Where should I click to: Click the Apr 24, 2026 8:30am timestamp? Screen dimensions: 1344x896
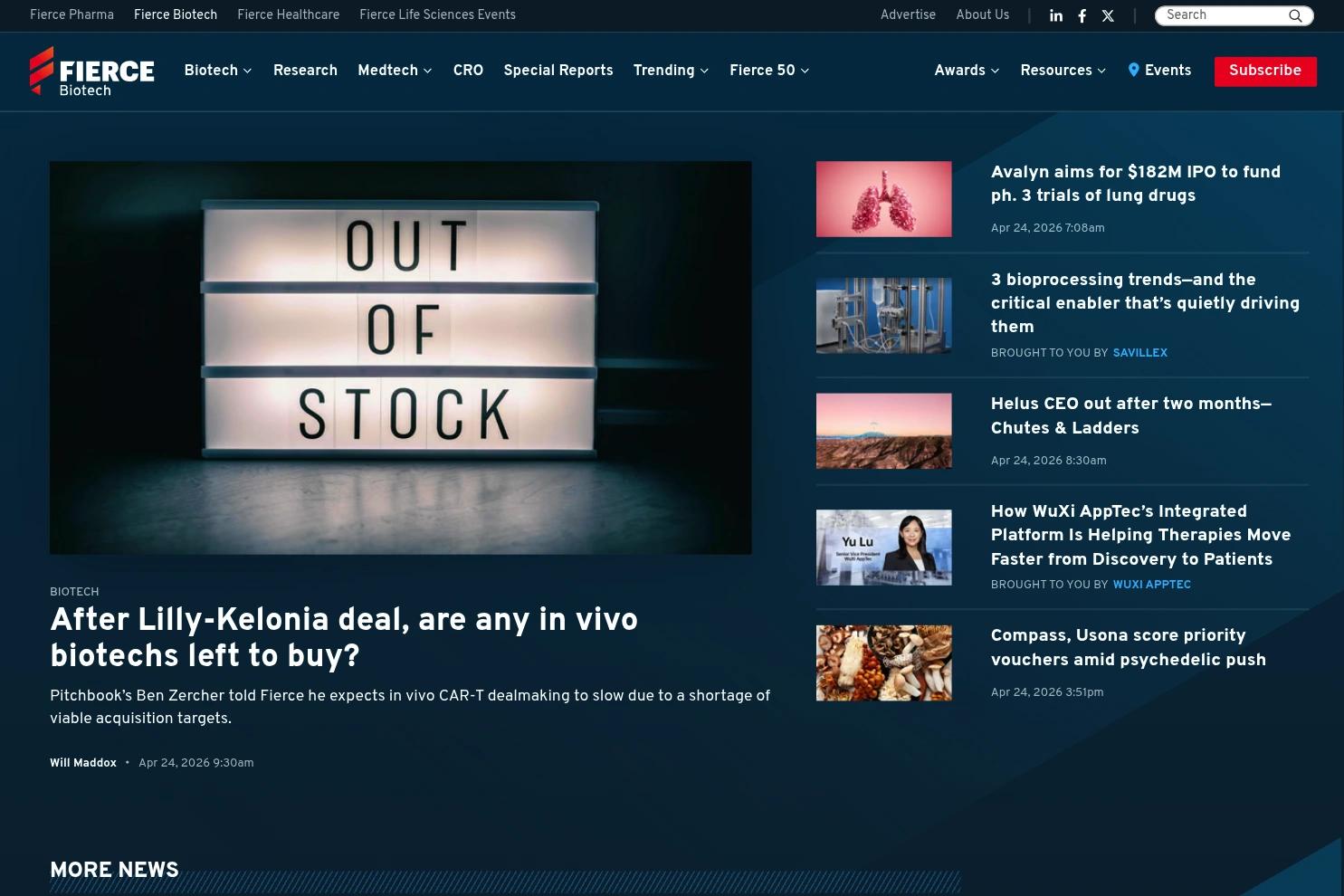[1048, 461]
